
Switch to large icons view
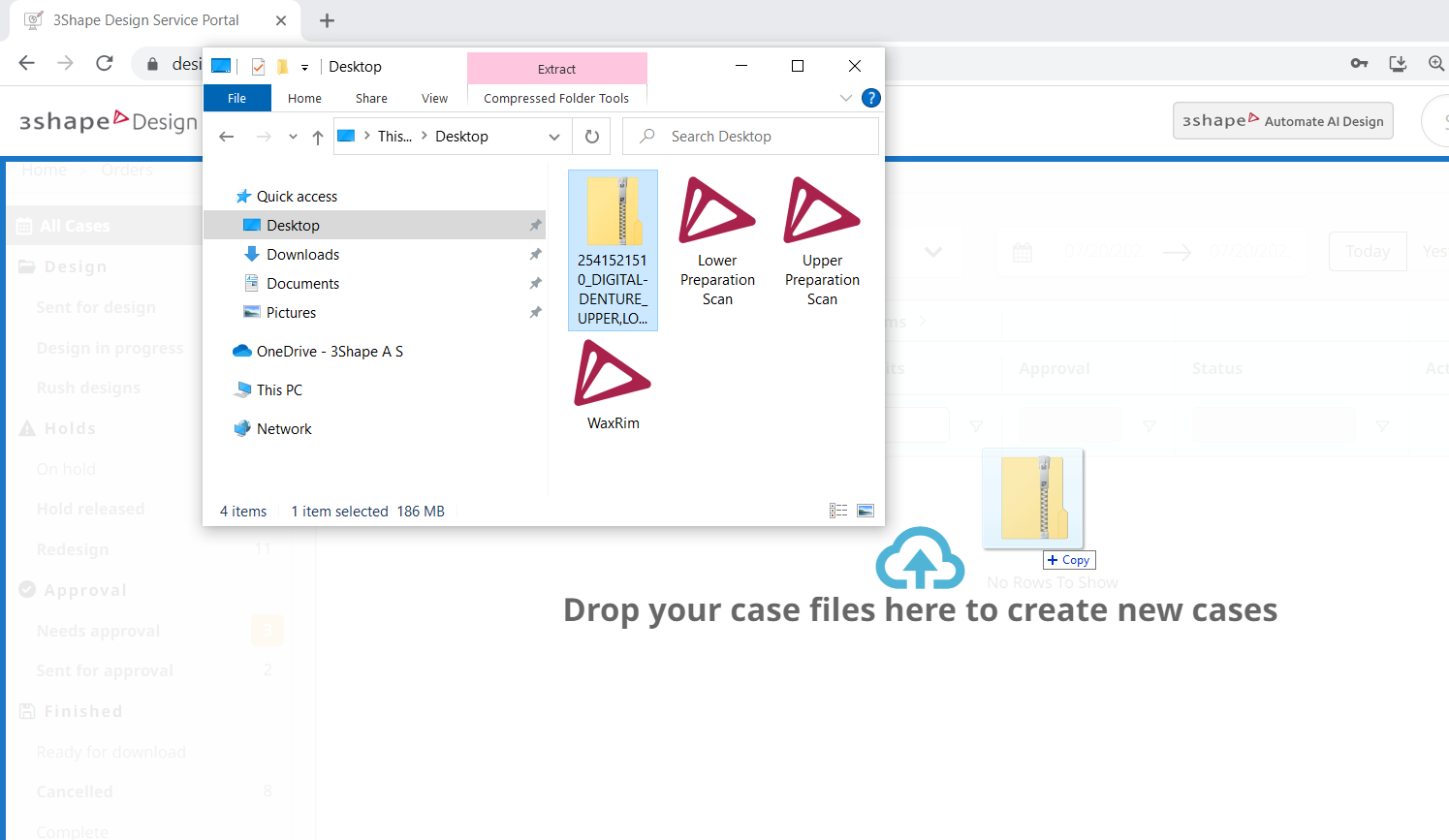866,511
